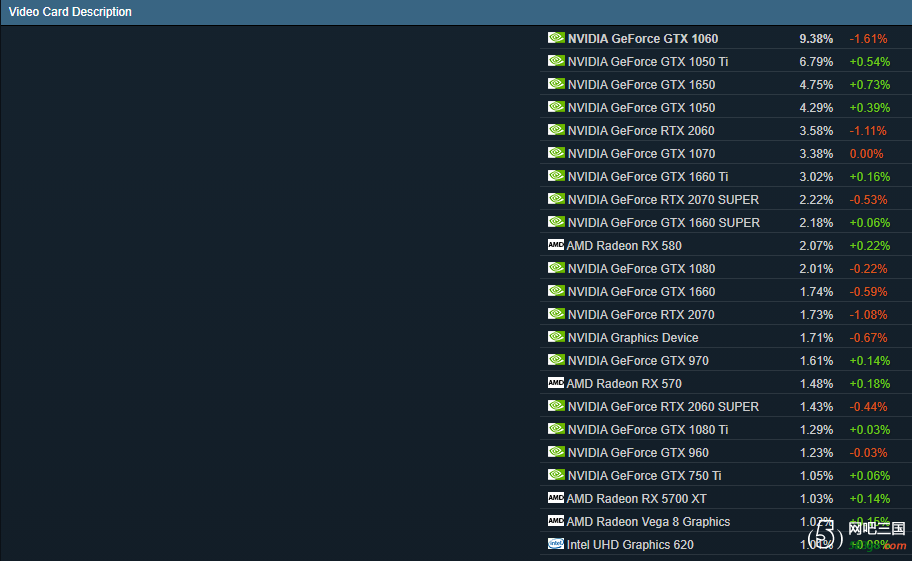This screenshot has height=561, width=912.
Task: Click the 4.75% share value
Action: pyautogui.click(x=816, y=85)
